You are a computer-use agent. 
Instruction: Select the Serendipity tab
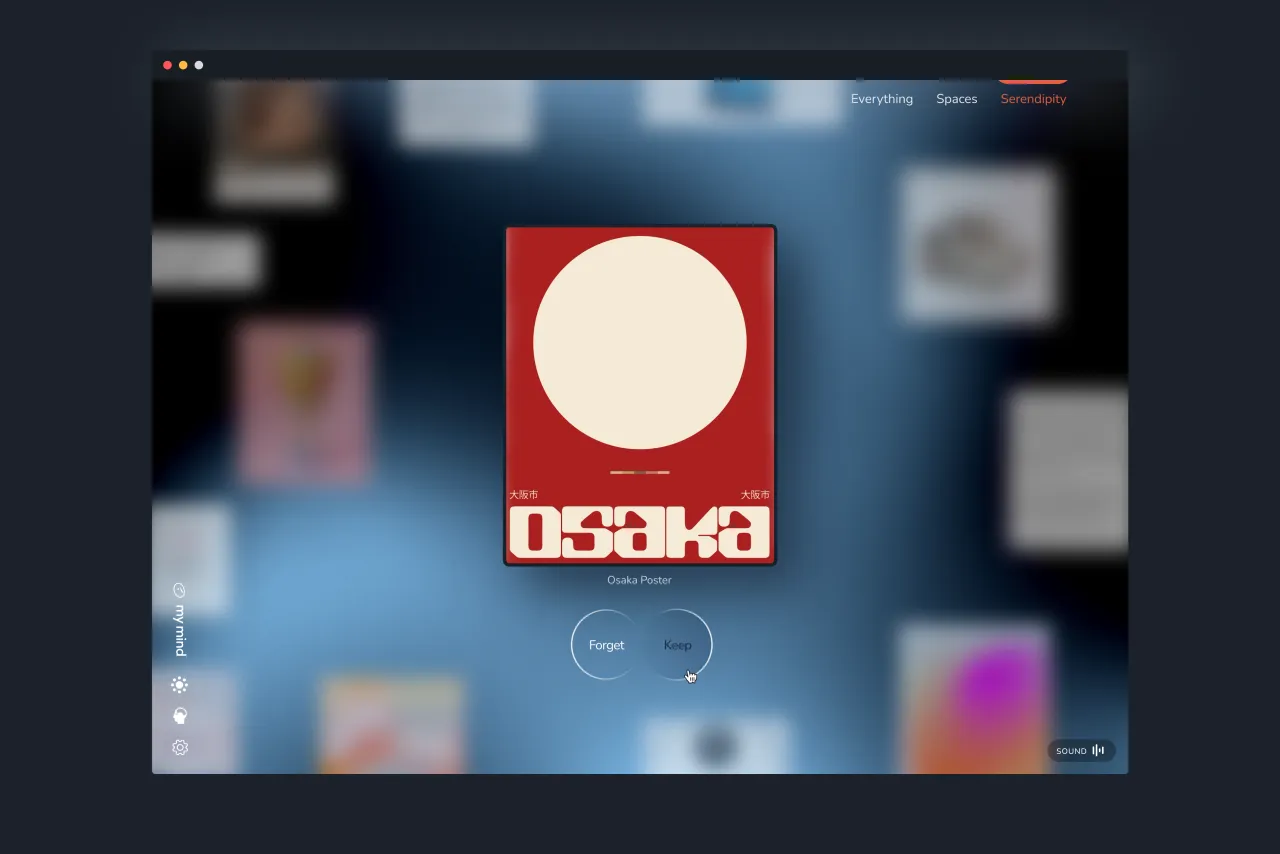[1033, 99]
